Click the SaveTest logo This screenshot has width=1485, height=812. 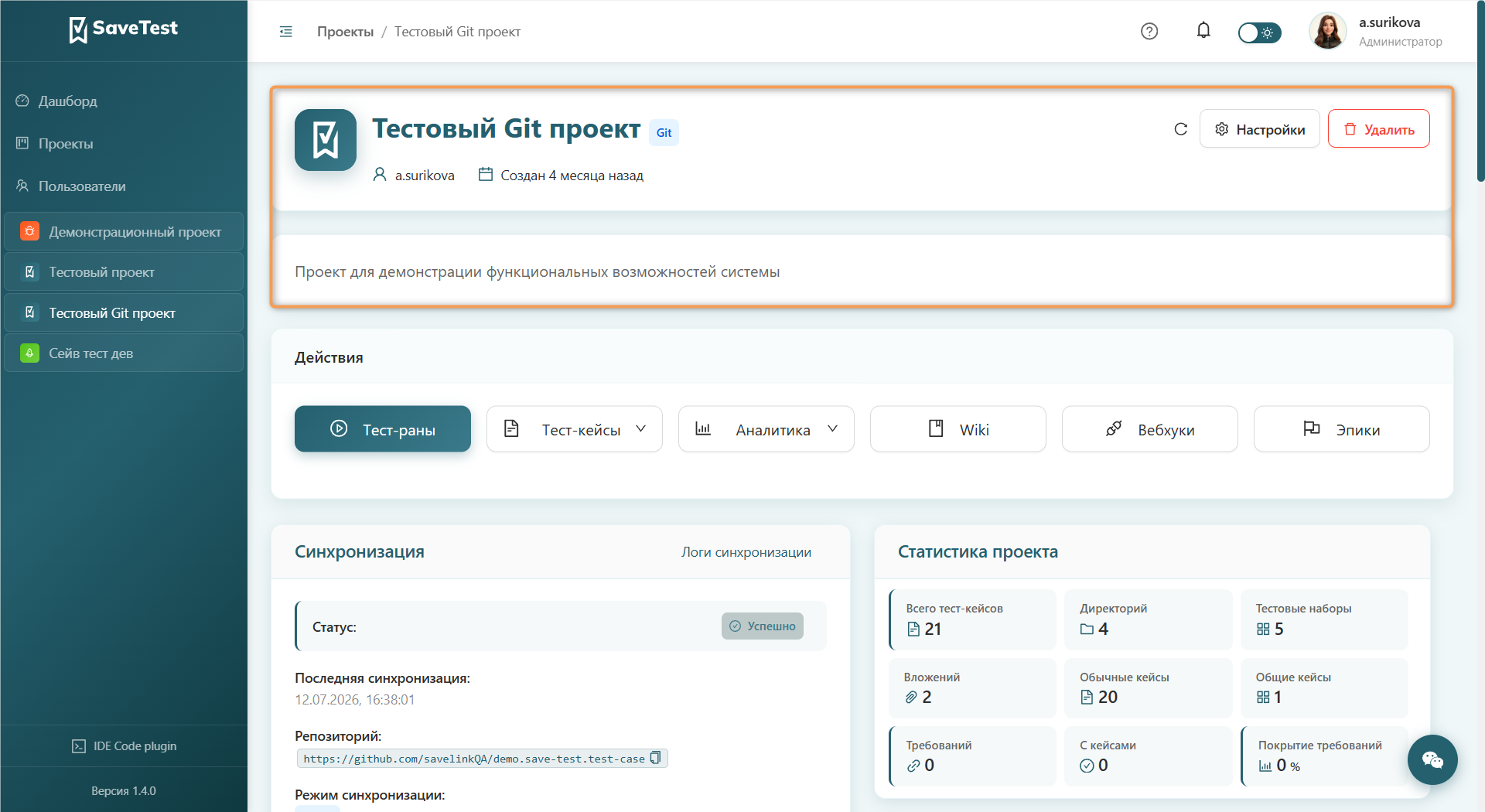pos(124,29)
